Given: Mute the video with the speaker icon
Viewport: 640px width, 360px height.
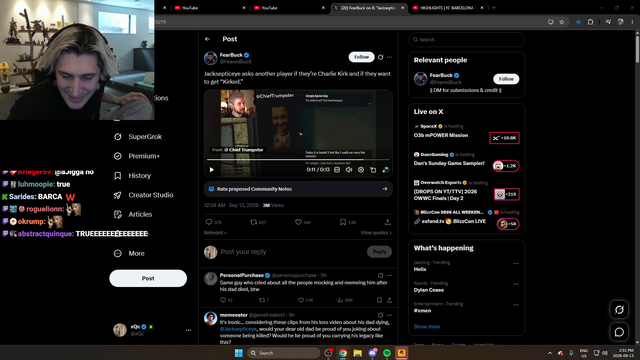Looking at the screenshot, I should (x=349, y=170).
